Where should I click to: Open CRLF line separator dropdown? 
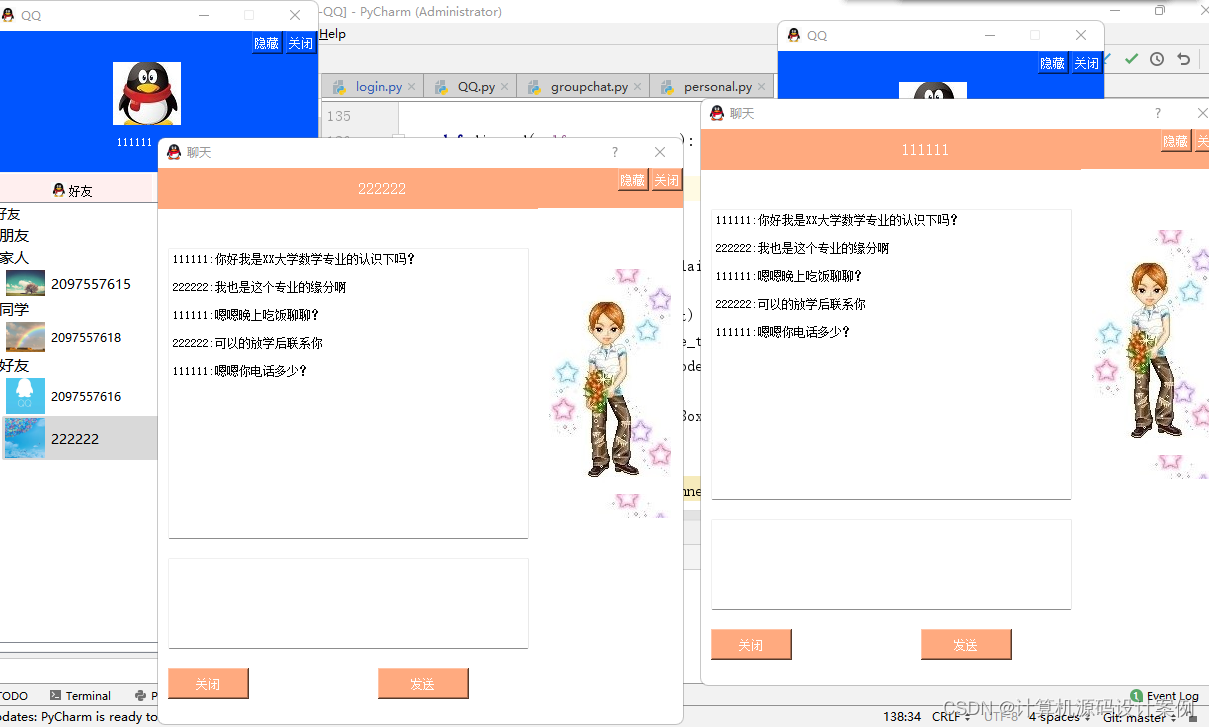click(x=951, y=717)
